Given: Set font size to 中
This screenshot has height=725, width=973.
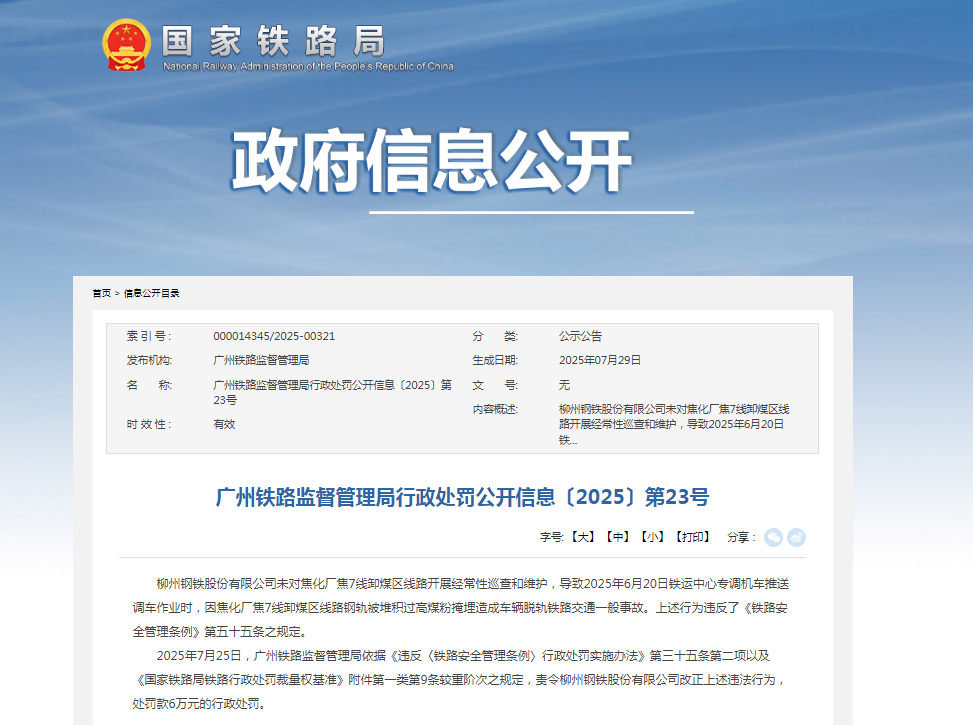Looking at the screenshot, I should point(617,537).
